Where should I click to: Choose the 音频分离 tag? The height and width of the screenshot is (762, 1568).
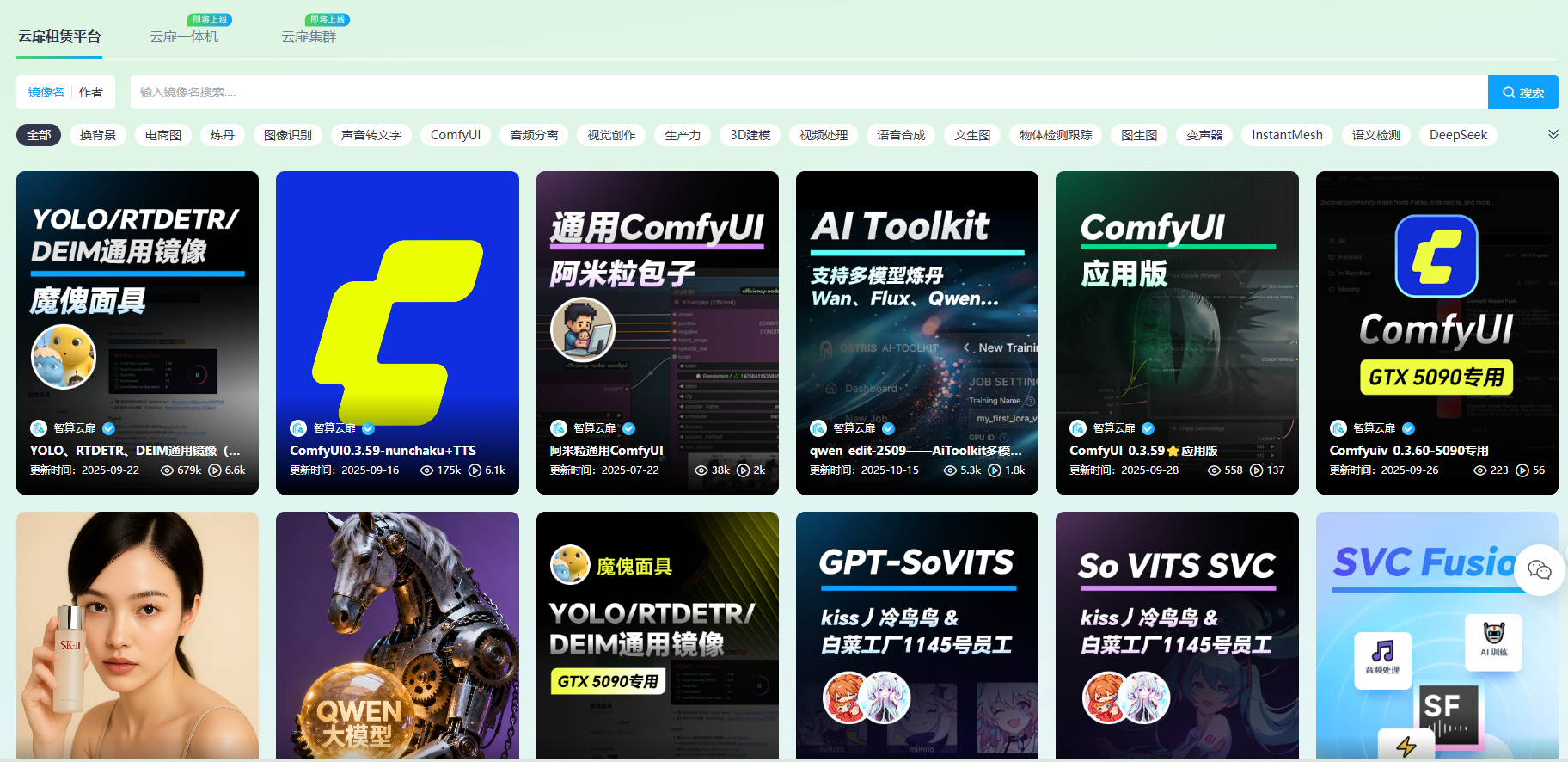point(534,135)
